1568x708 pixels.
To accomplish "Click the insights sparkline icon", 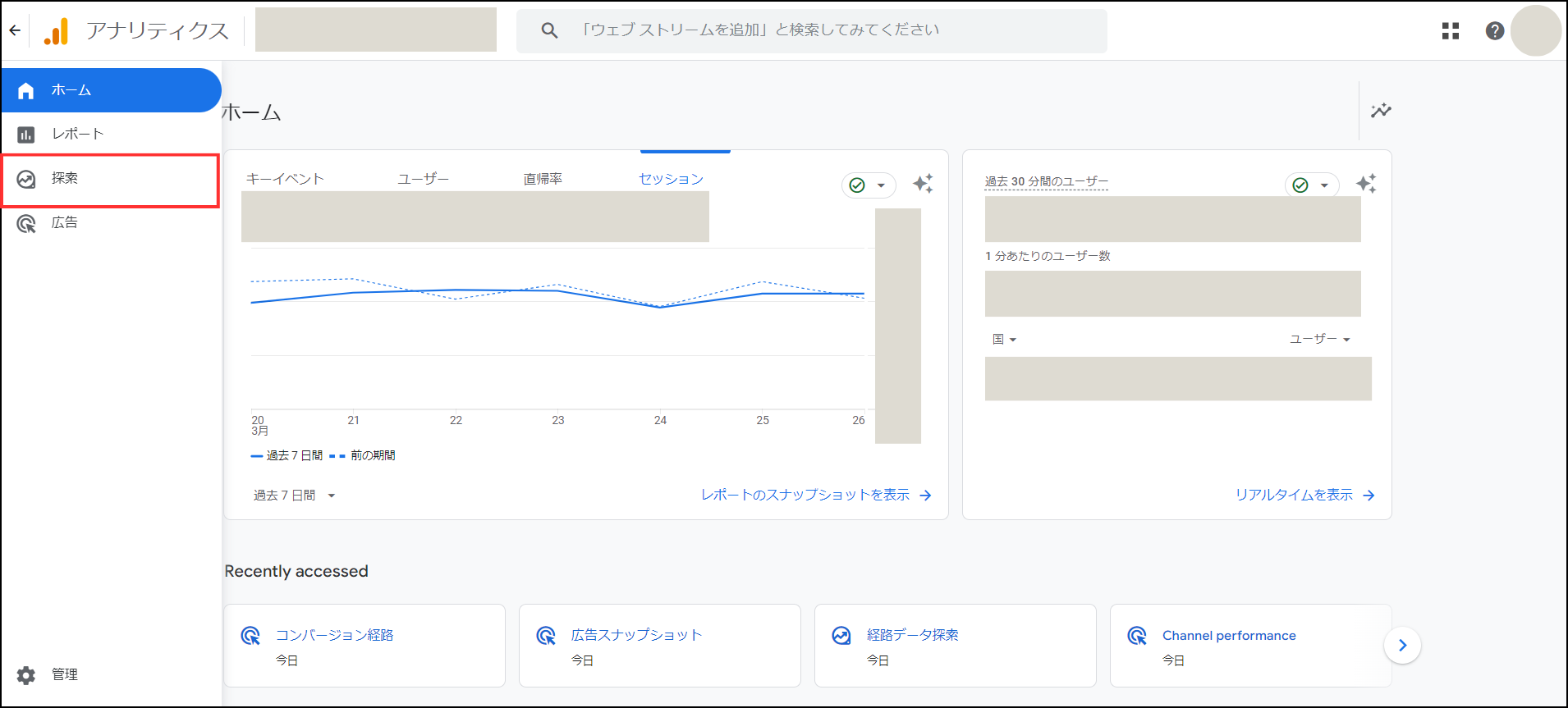I will (x=1381, y=110).
